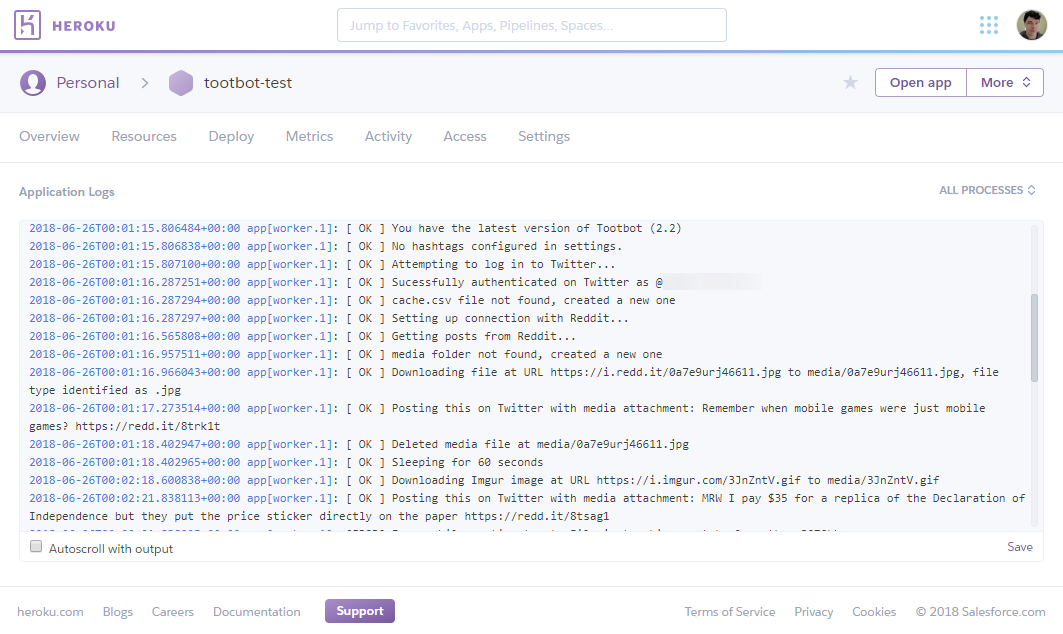The height and width of the screenshot is (634, 1063).
Task: Switch to the Overview tab
Action: point(49,136)
